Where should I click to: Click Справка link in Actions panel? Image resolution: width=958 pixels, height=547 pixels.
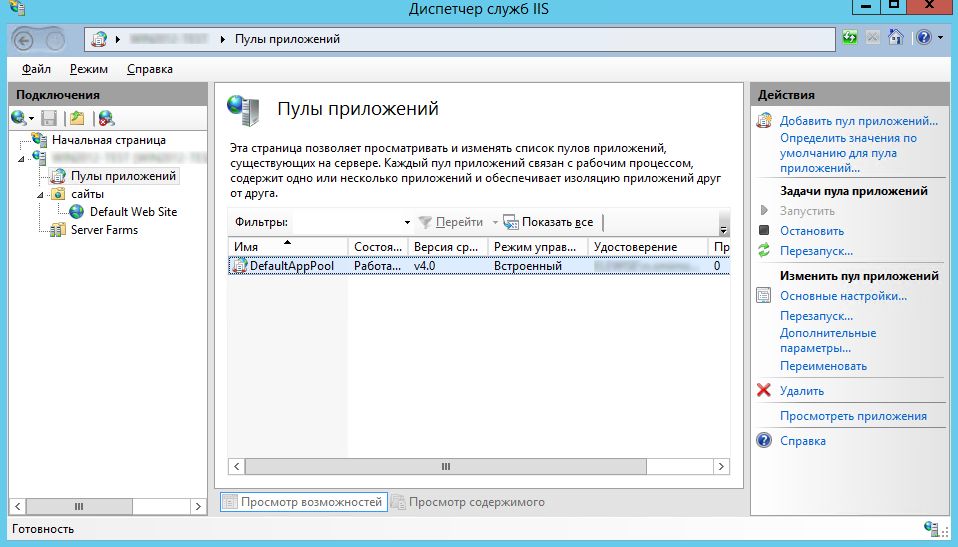click(802, 441)
